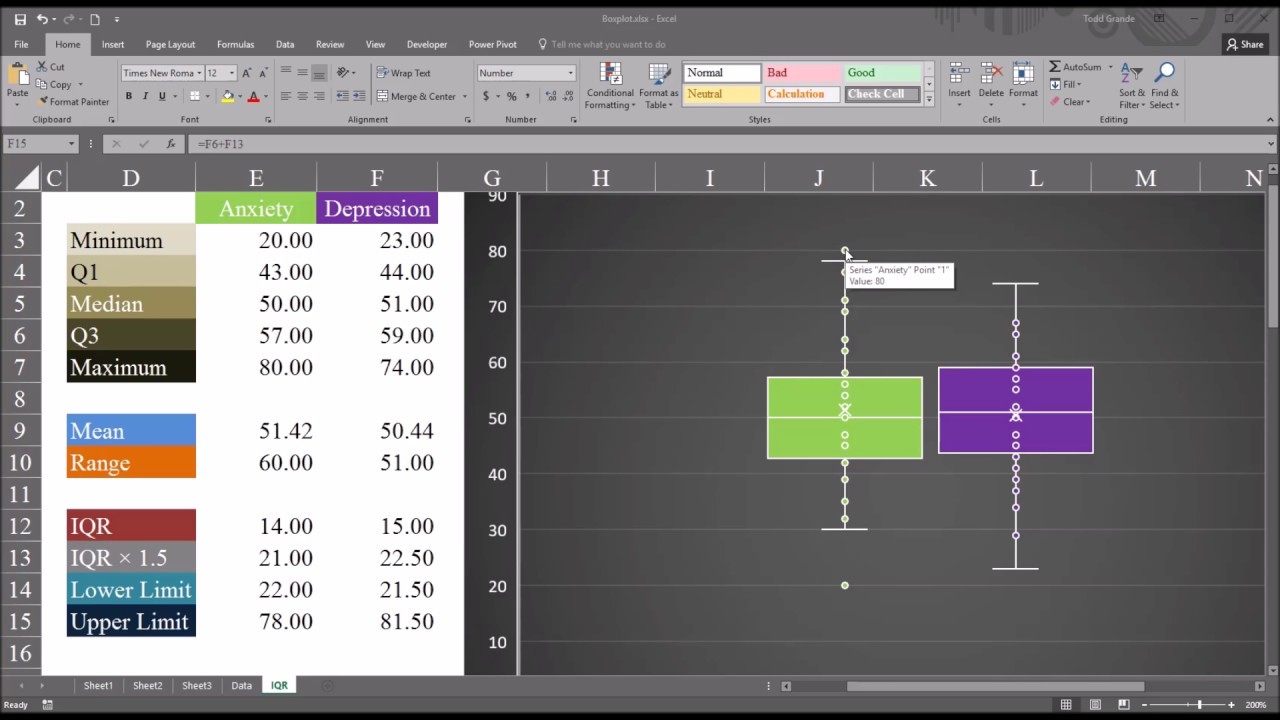Click the Macro recording icon in status bar

[x=47, y=705]
